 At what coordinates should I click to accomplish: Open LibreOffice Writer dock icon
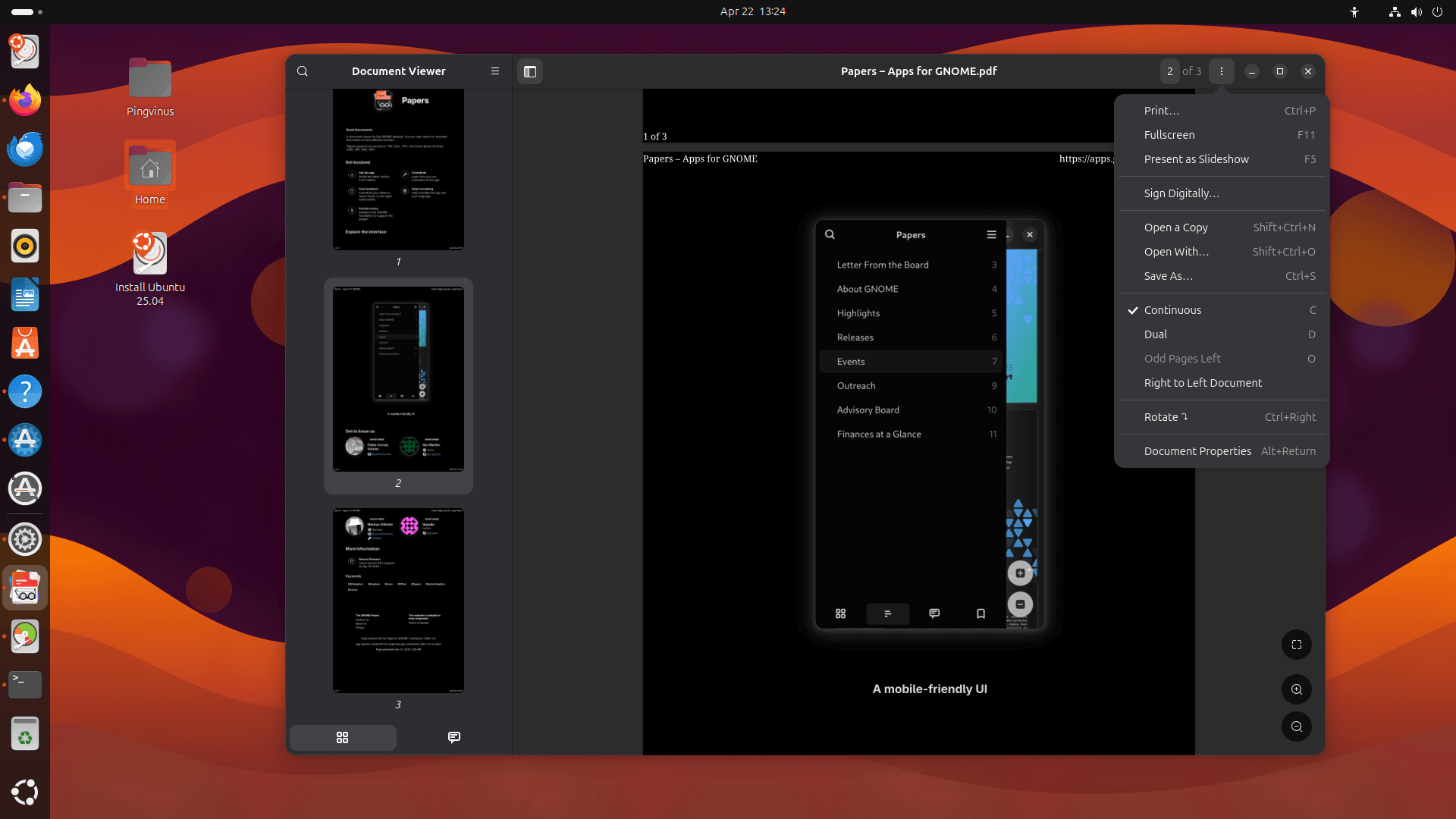pyautogui.click(x=25, y=294)
